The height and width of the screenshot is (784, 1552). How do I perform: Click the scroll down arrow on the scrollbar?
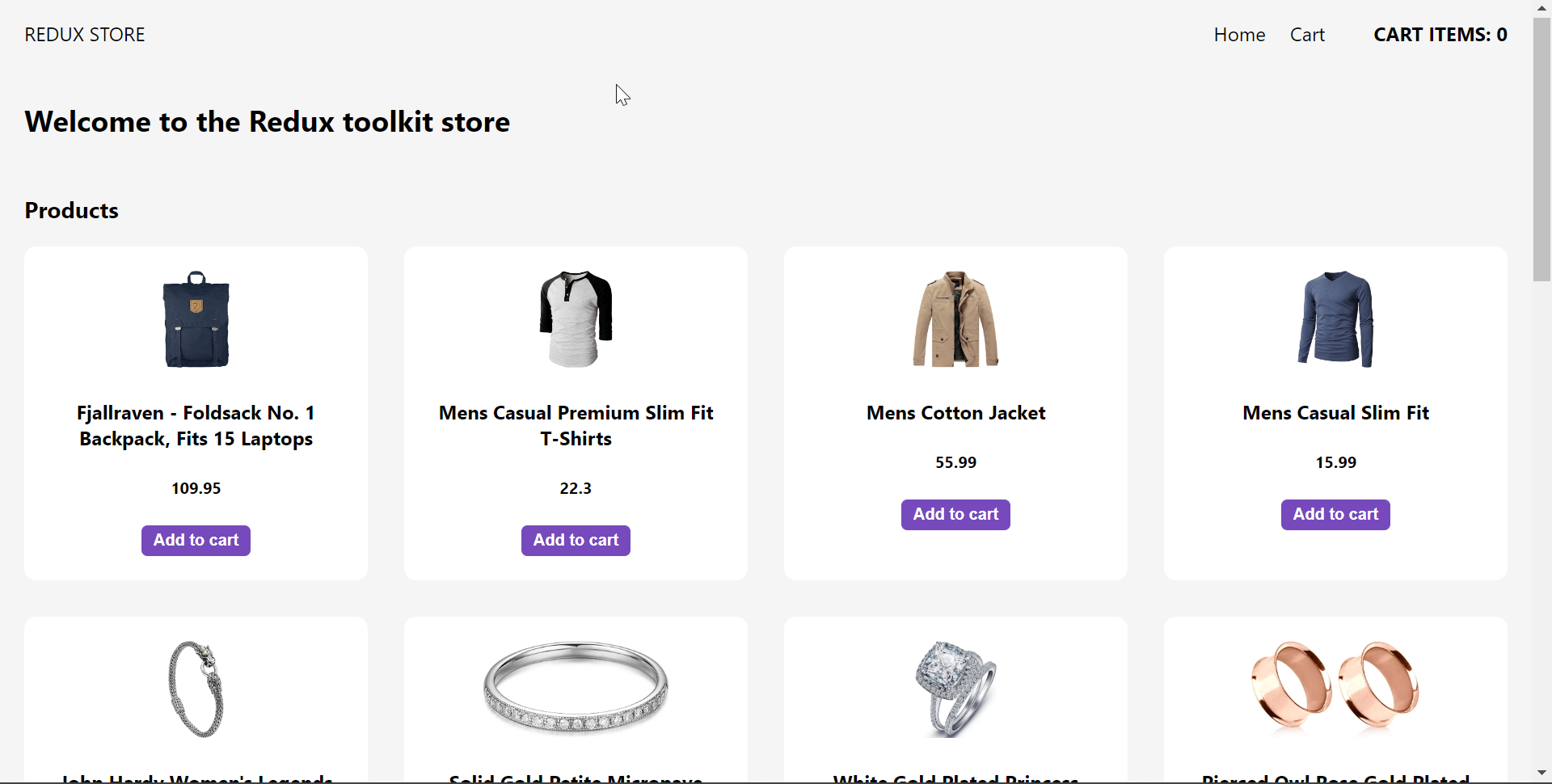coord(1542,773)
